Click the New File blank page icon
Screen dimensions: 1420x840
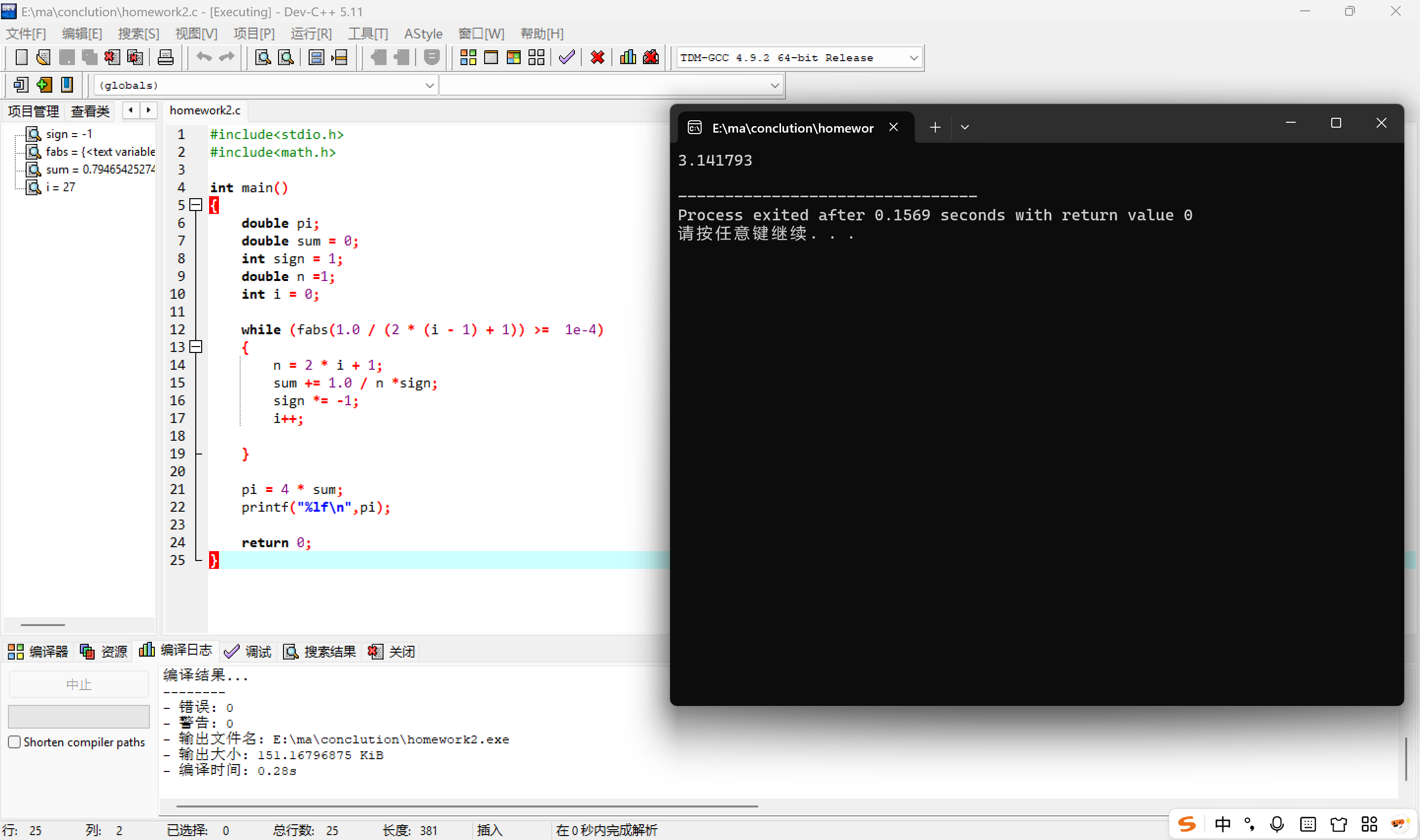tap(21, 57)
